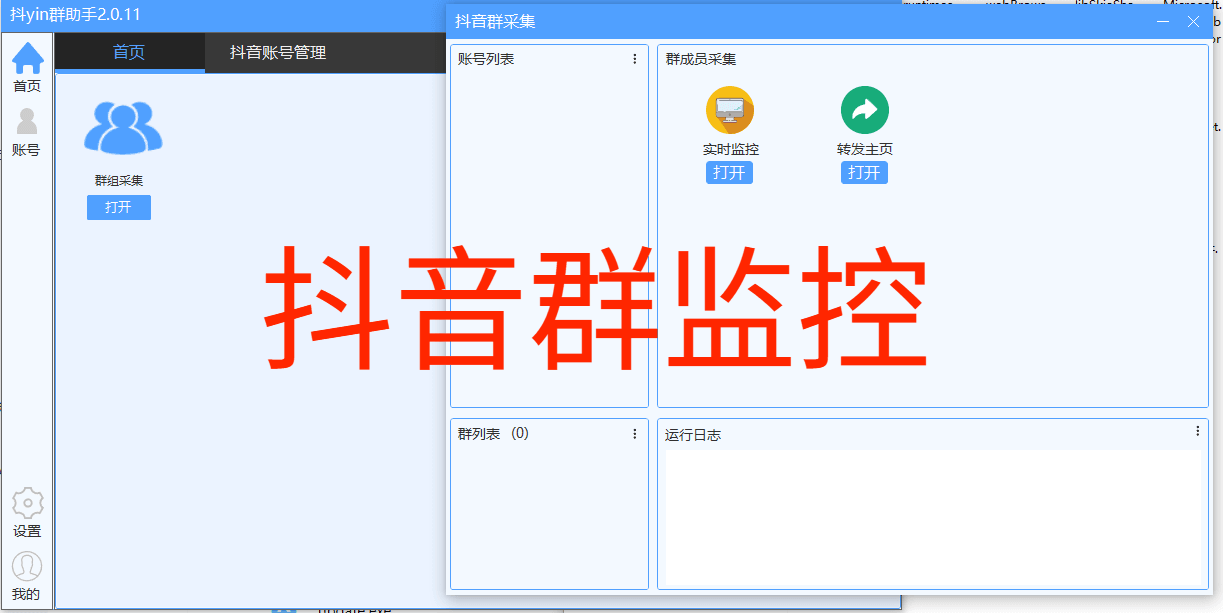Open the 首页 home icon in sidebar
Screen dimensions: 1223x613
pos(27,57)
